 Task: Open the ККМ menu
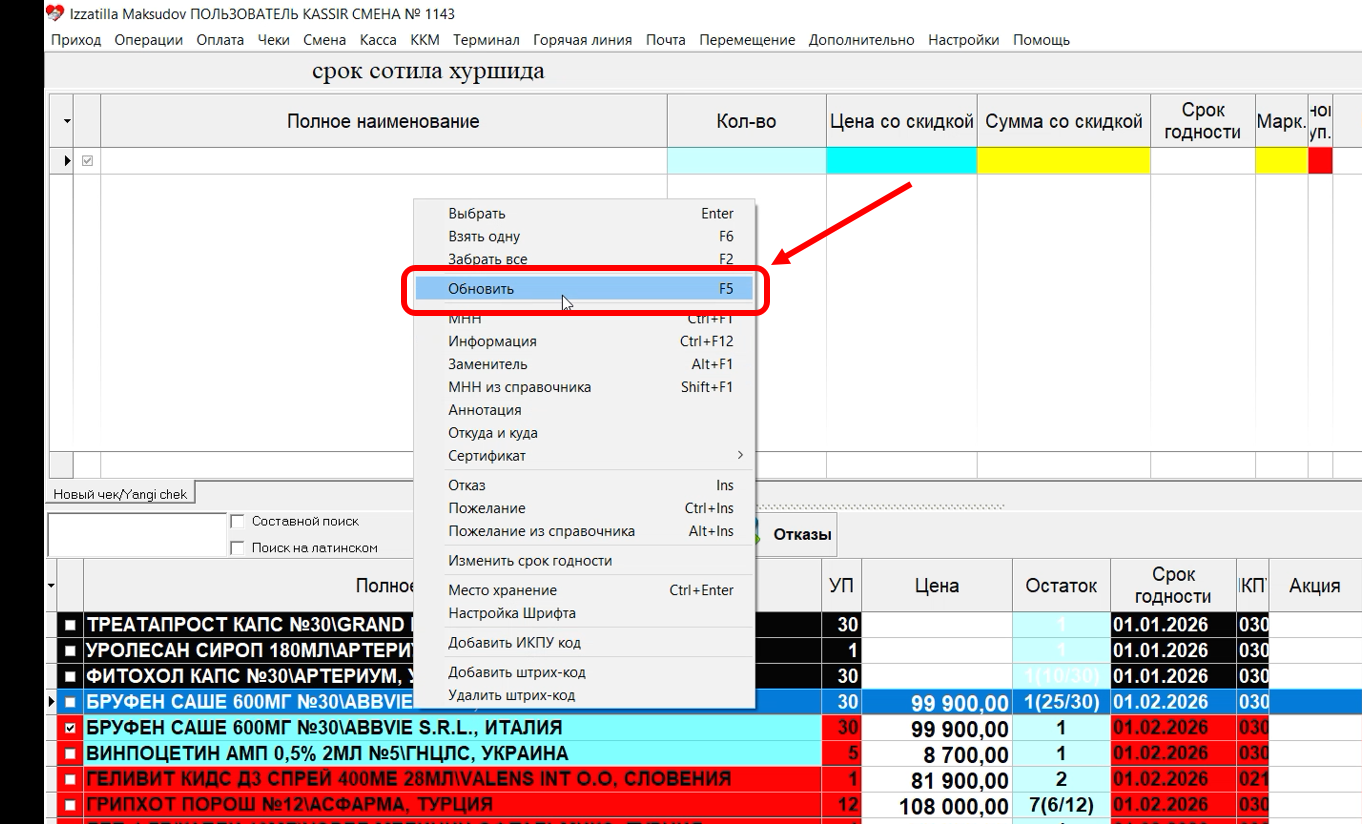(425, 40)
